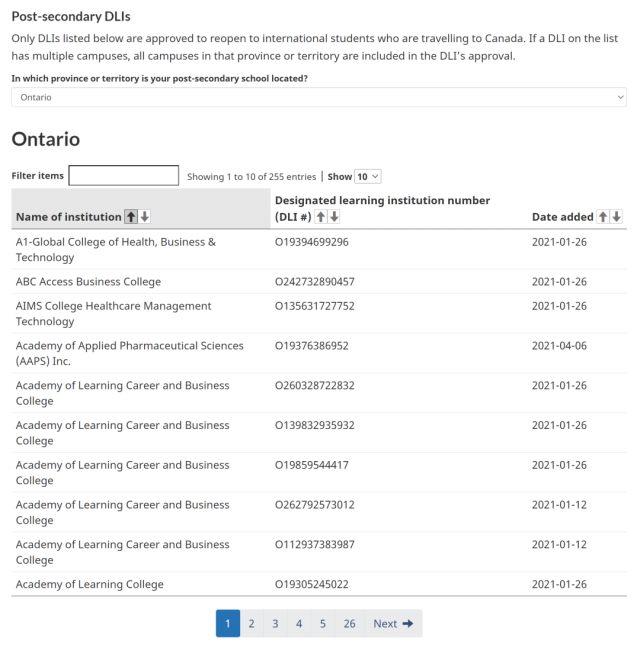Screen dimensions: 640x648
Task: Click DLI number O135631727752
Action: [315, 306]
